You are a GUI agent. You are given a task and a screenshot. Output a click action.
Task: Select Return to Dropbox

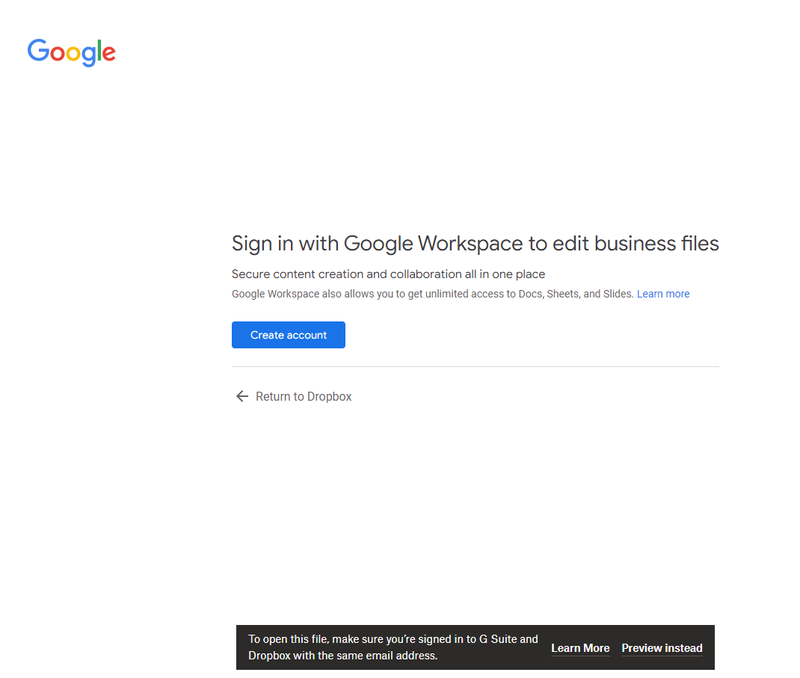point(304,396)
